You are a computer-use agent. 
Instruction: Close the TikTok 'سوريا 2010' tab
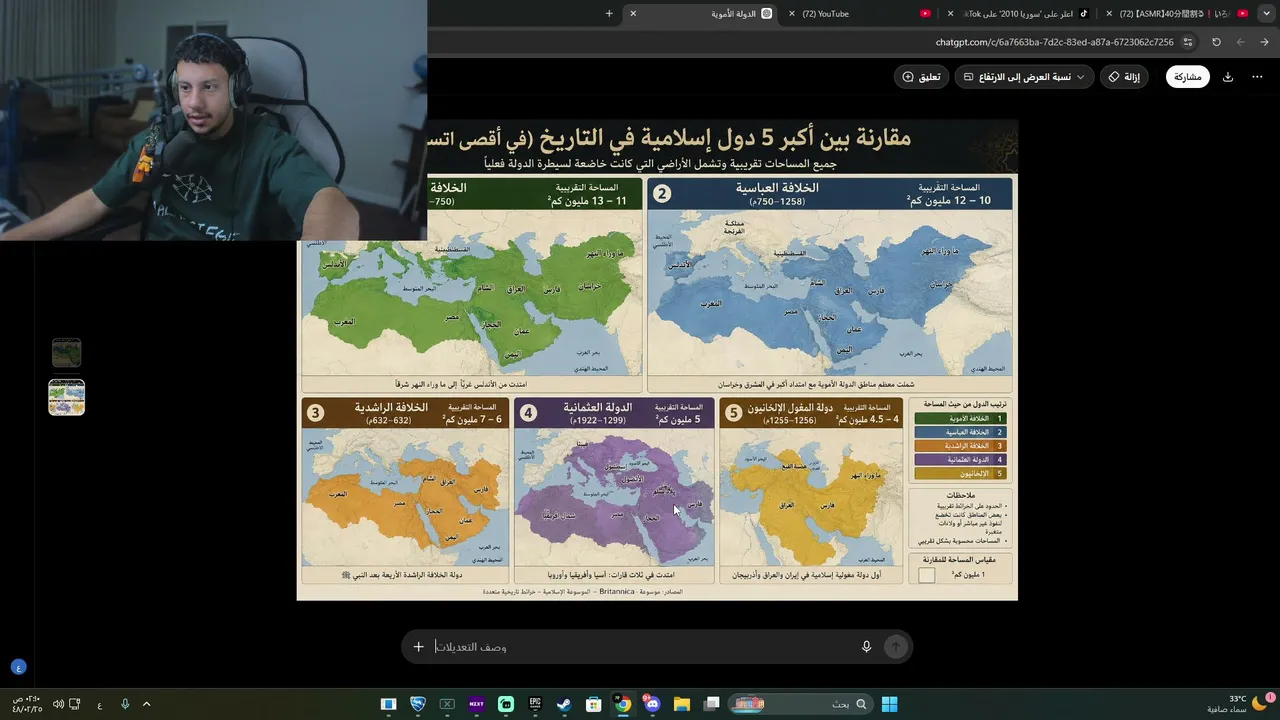[x=950, y=14]
